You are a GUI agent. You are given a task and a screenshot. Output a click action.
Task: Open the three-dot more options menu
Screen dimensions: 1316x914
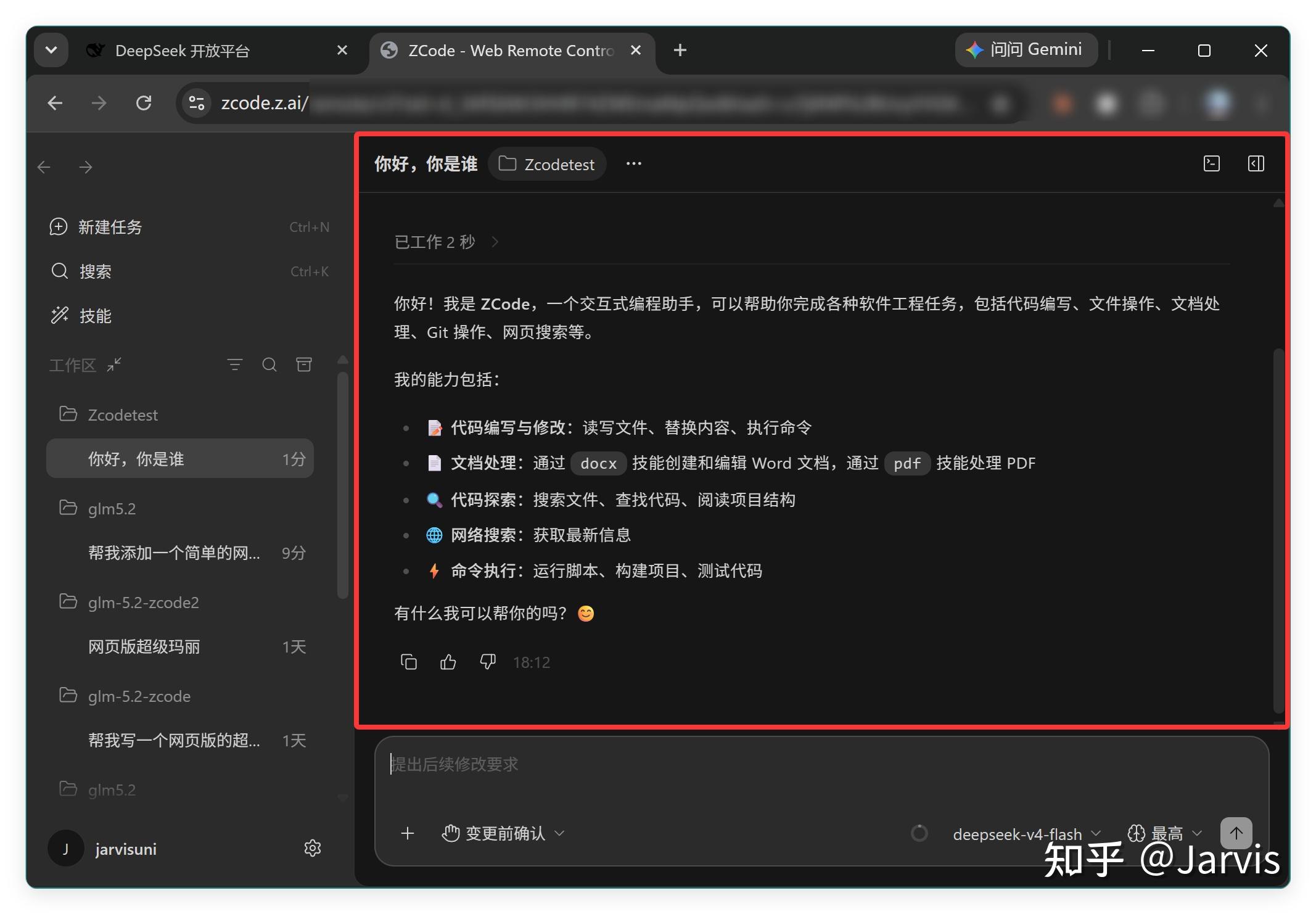pos(634,164)
